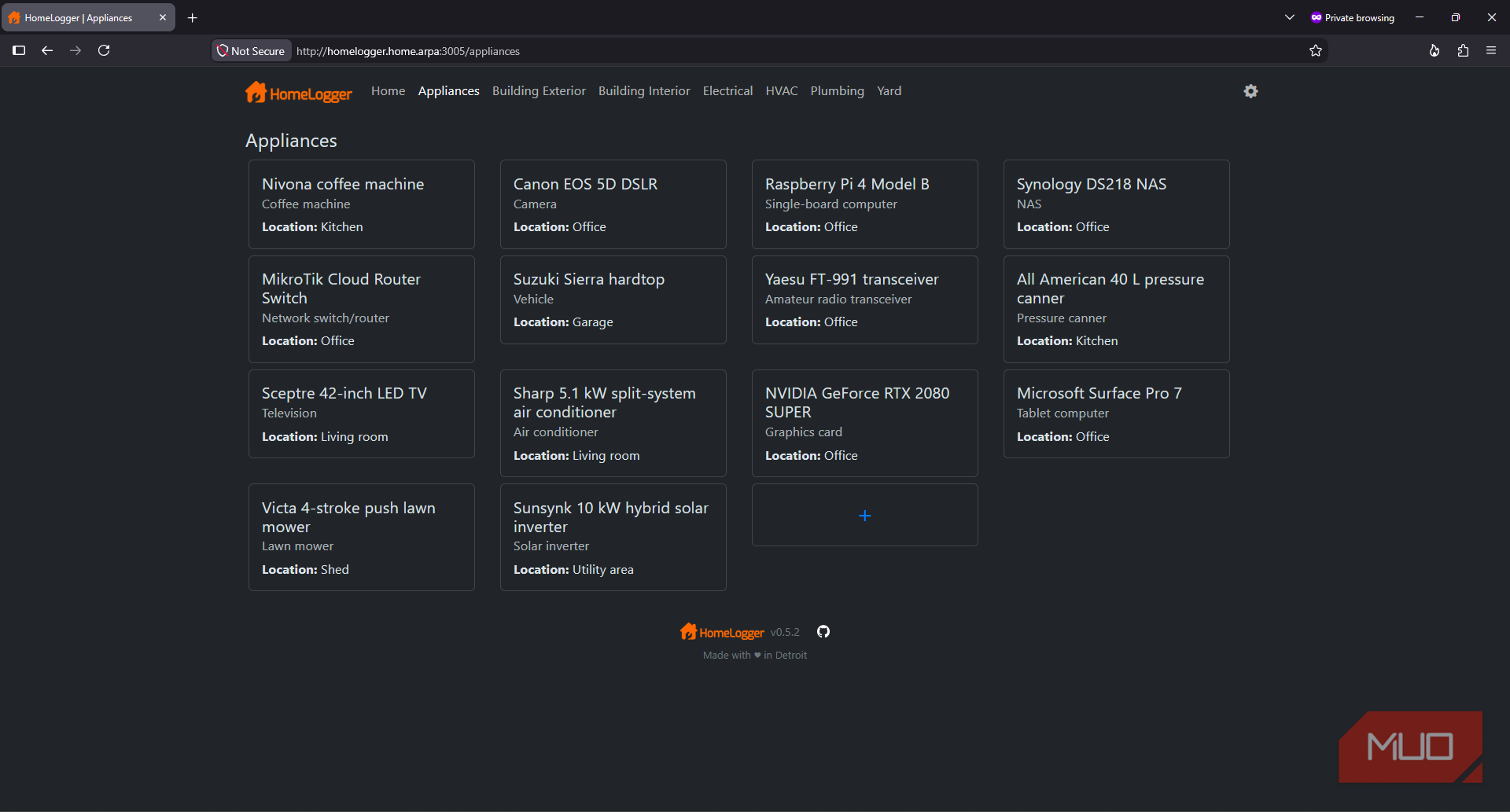Image resolution: width=1510 pixels, height=812 pixels.
Task: Click the "Single-board computer" subtitle
Action: point(831,204)
